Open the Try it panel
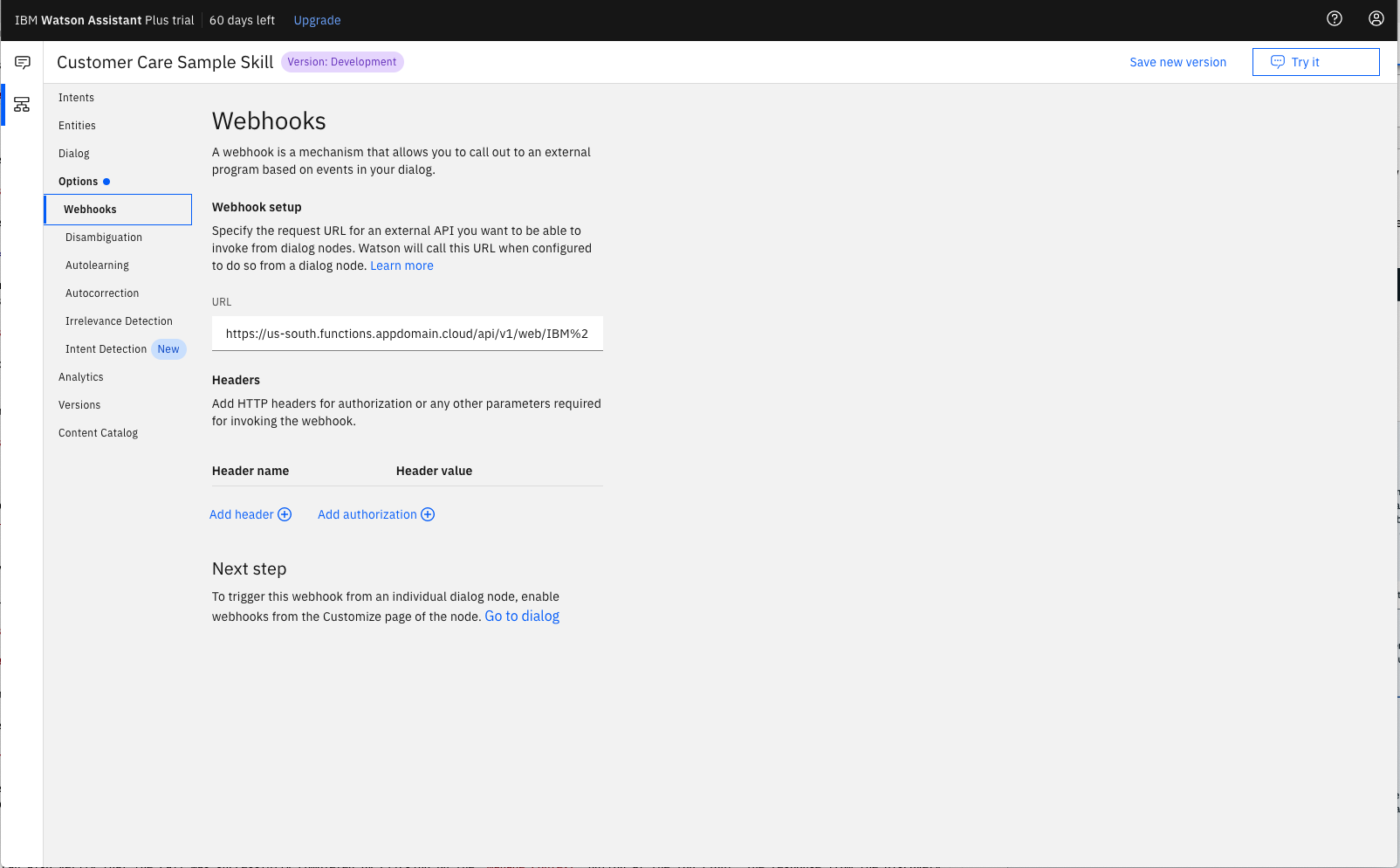Viewport: 1400px width, 868px height. 1315,62
